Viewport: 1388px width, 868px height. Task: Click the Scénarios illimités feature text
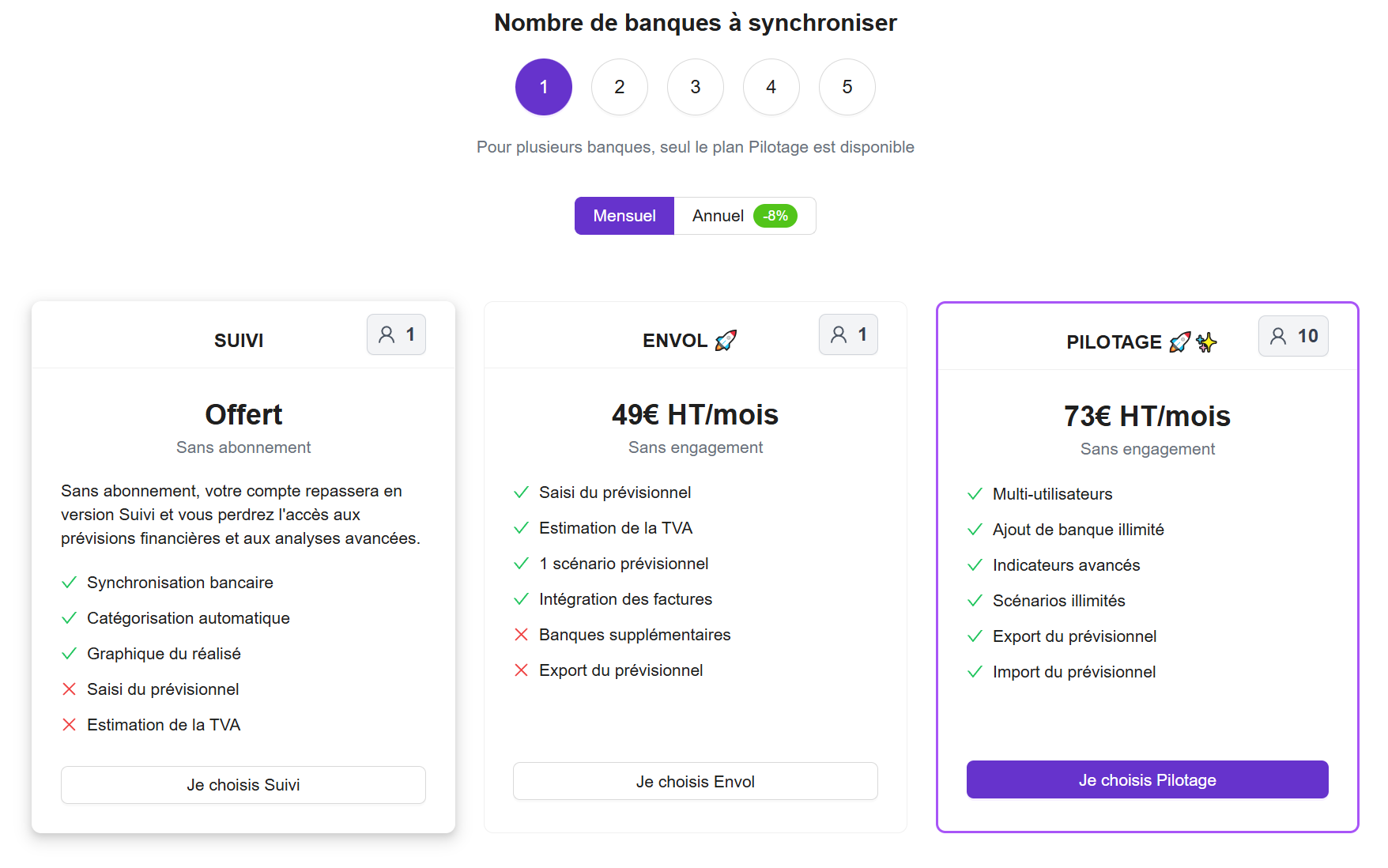point(1058,601)
